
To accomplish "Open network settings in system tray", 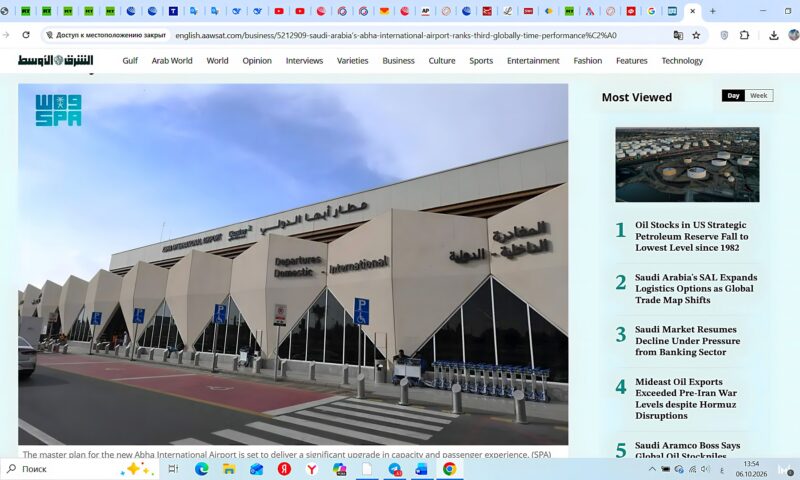I will (692, 469).
